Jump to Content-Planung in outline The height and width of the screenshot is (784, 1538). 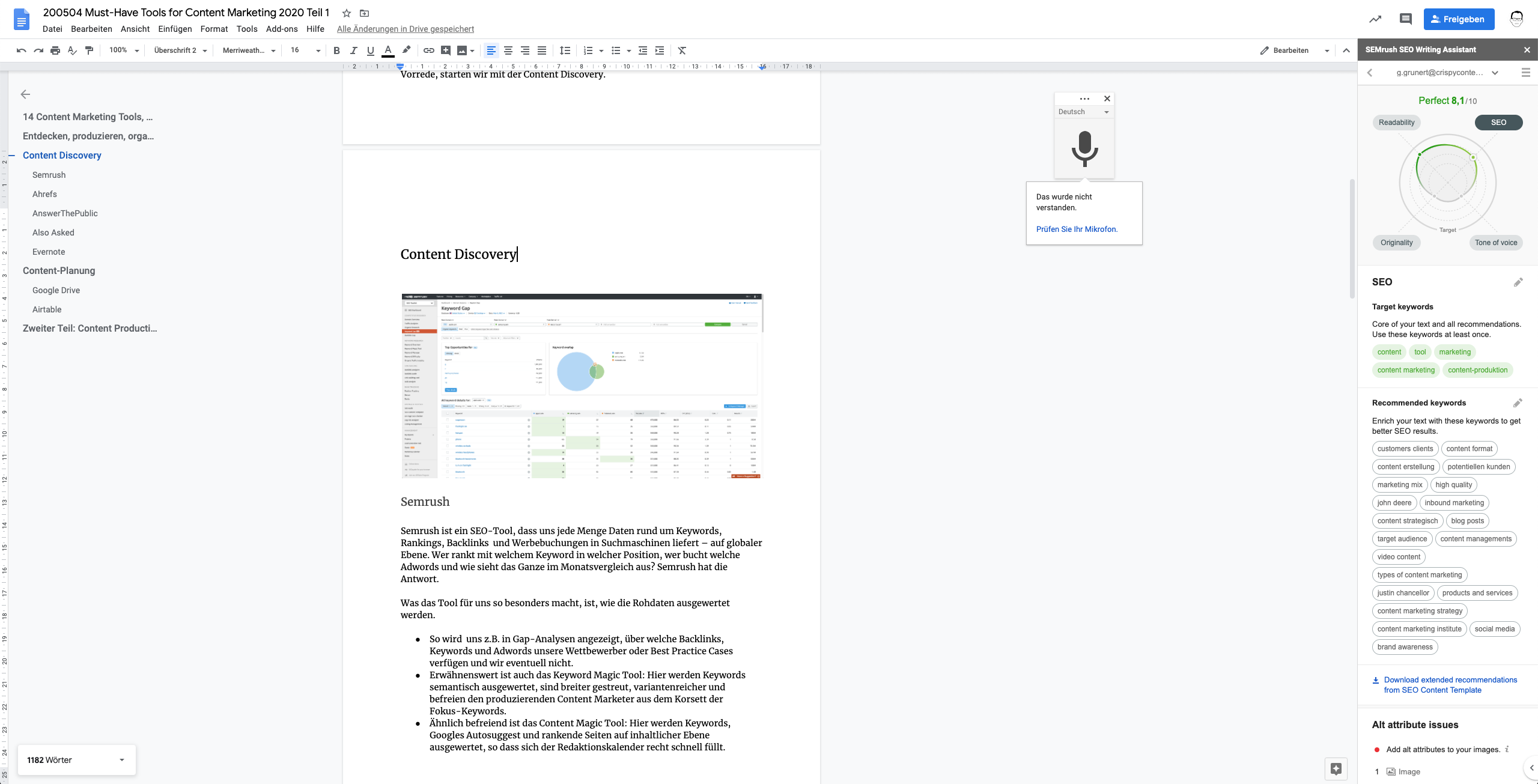click(x=59, y=270)
